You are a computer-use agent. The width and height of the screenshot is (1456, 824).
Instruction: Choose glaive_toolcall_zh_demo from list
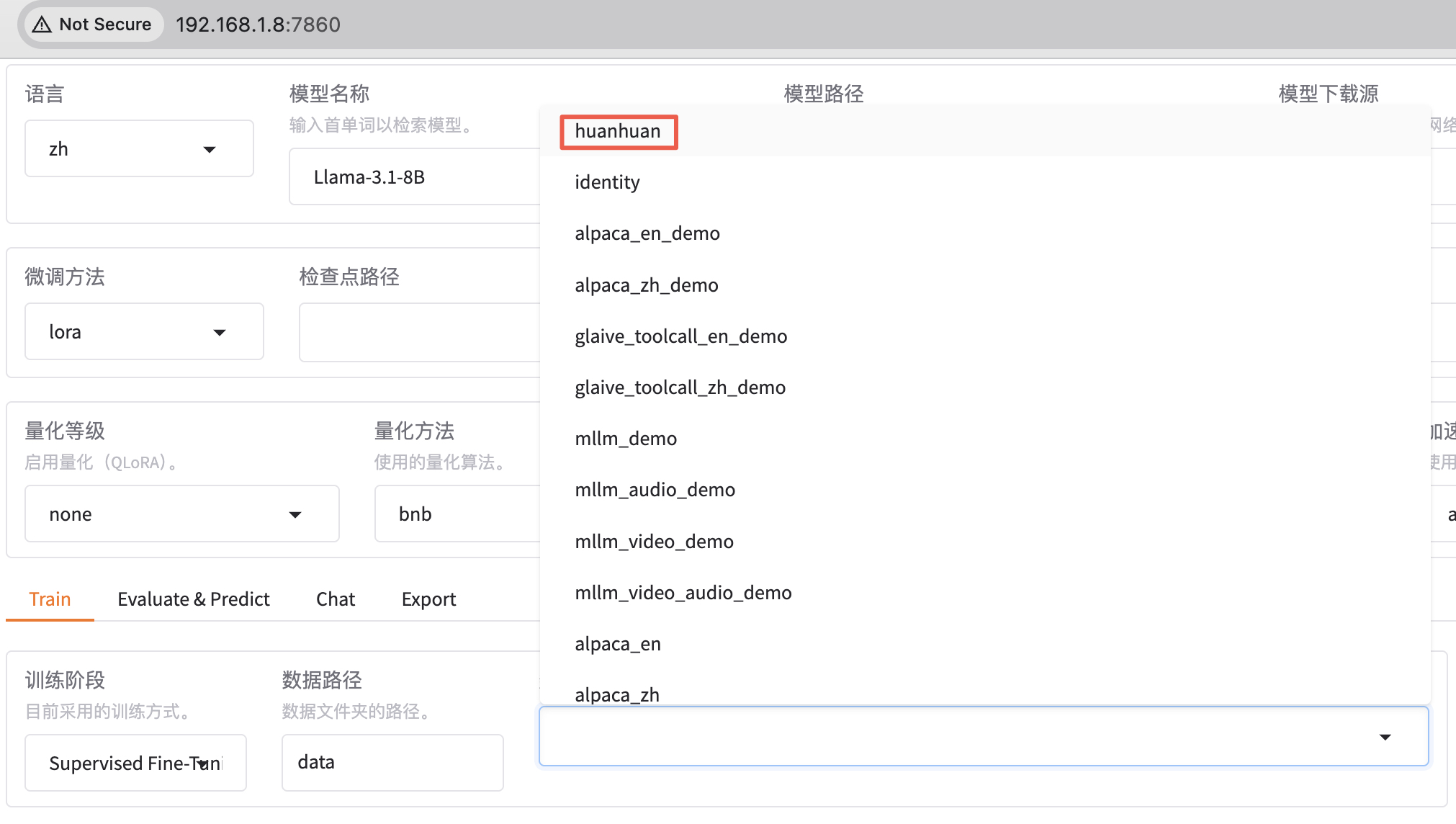(x=680, y=388)
